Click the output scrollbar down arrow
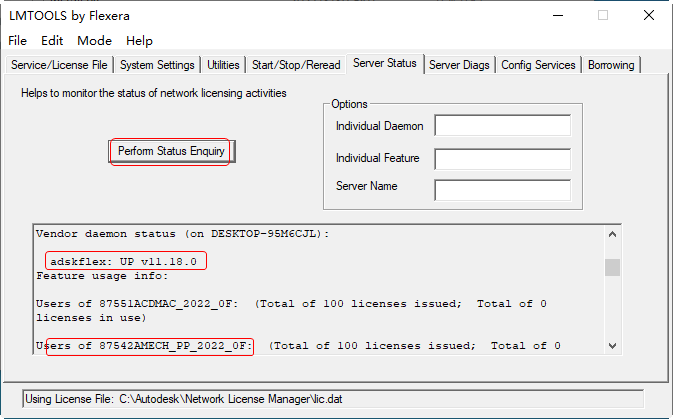 (612, 346)
